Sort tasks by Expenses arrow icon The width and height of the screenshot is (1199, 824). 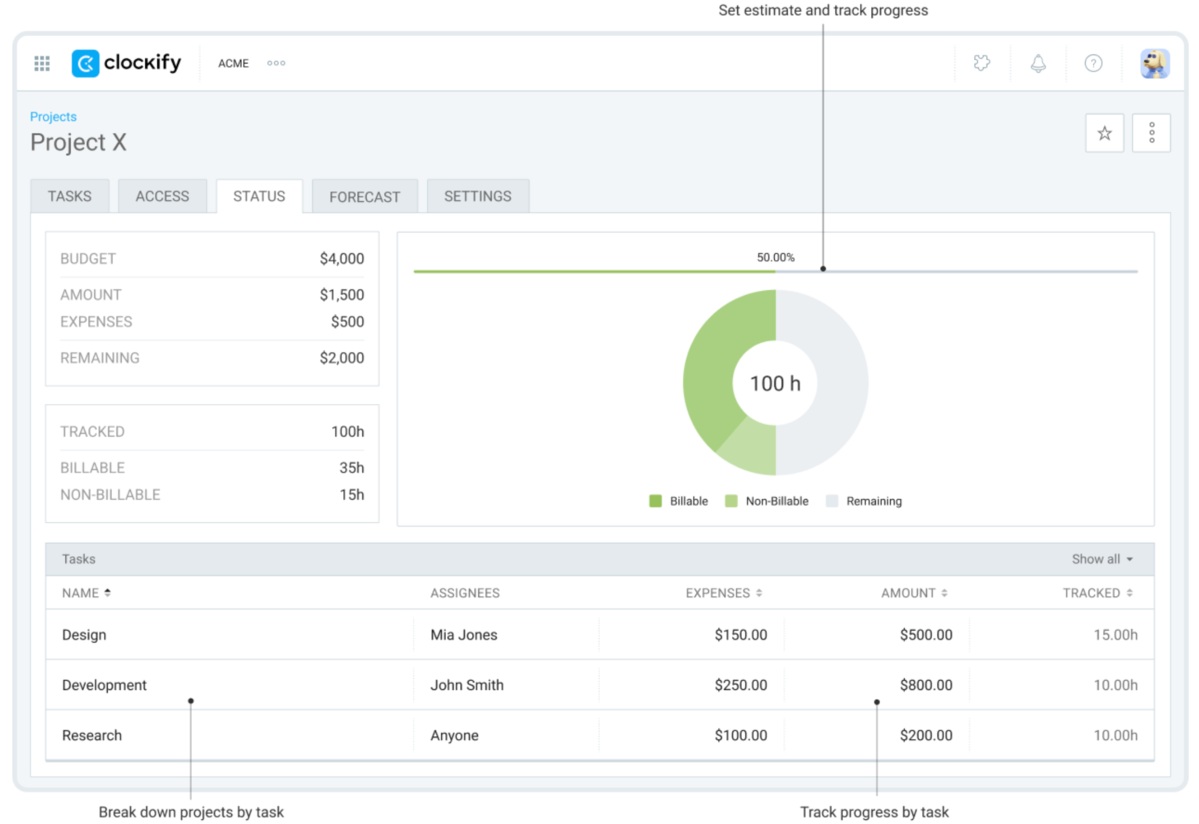coord(759,592)
